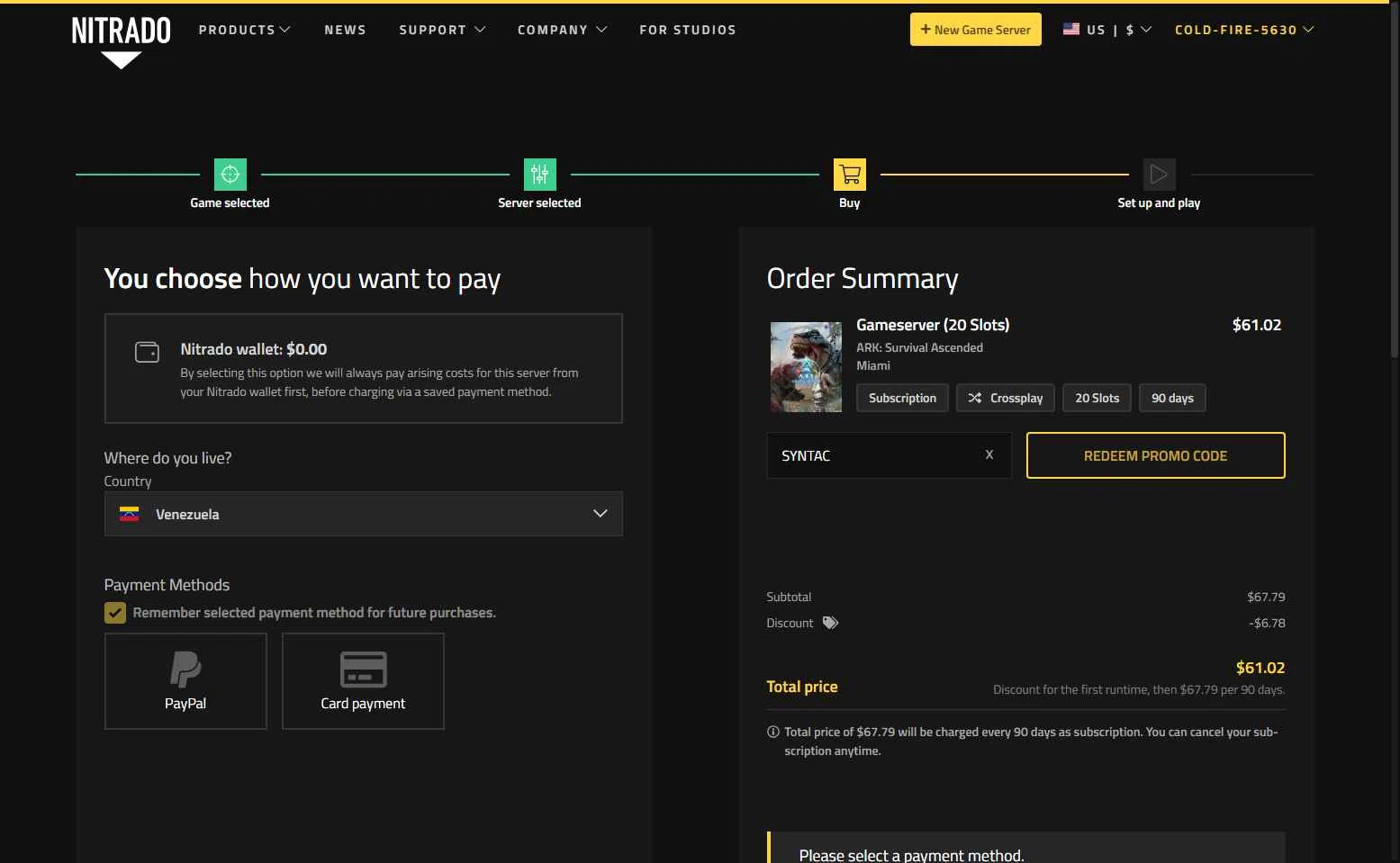Choose PayPal as payment method
This screenshot has height=863, width=1400.
[185, 681]
